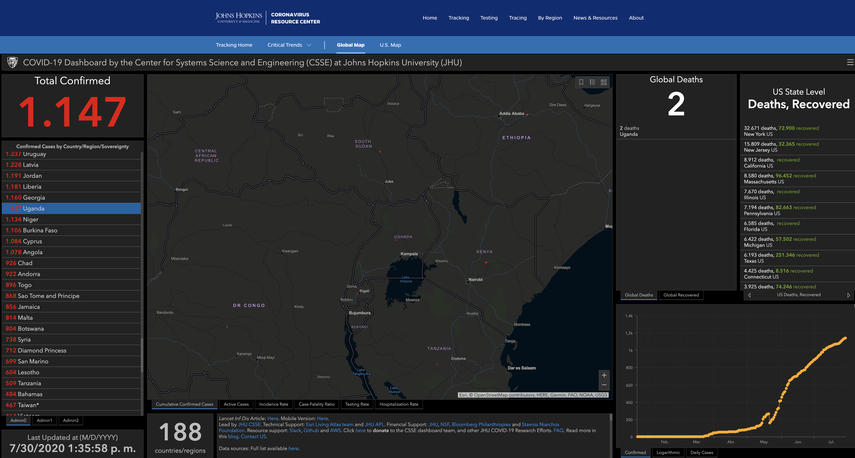Open the map bookmarks icon
Screen dimensions: 855x458
tap(581, 82)
